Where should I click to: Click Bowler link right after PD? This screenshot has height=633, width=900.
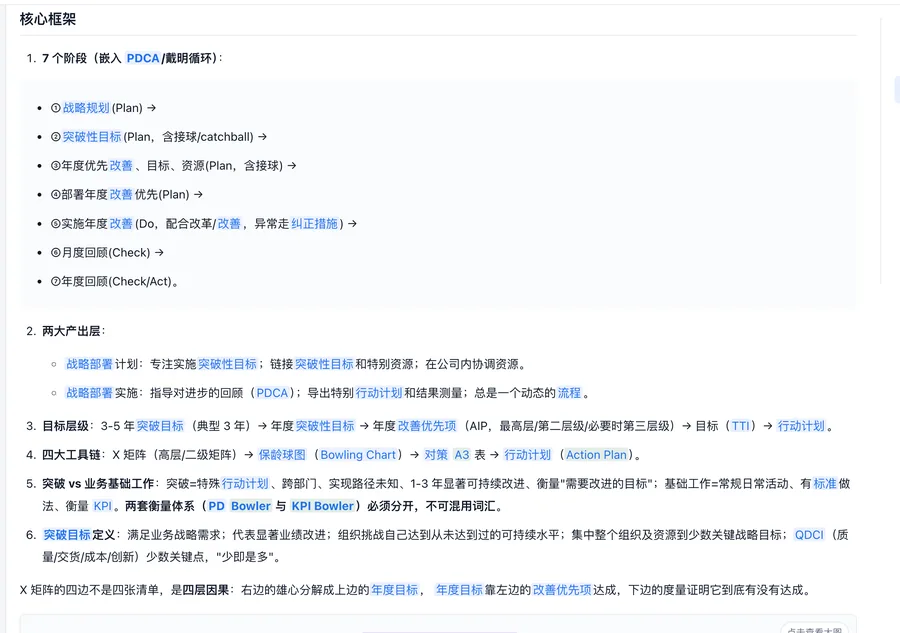pos(251,506)
